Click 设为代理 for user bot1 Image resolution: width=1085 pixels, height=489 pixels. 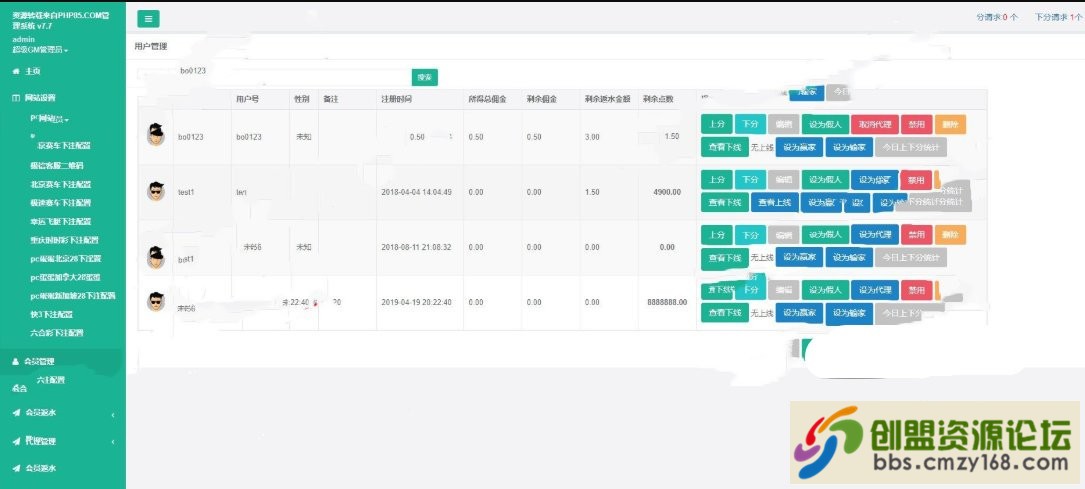pos(875,234)
